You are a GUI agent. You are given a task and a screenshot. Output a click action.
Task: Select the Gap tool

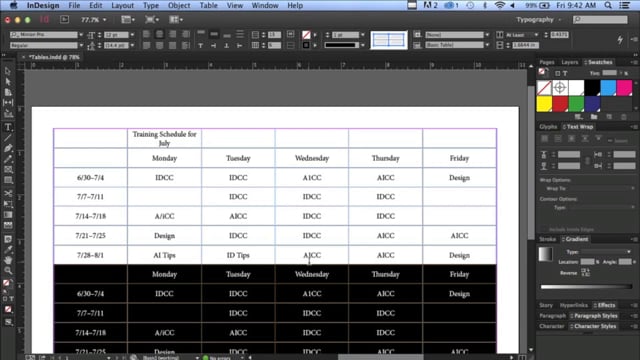click(x=8, y=102)
